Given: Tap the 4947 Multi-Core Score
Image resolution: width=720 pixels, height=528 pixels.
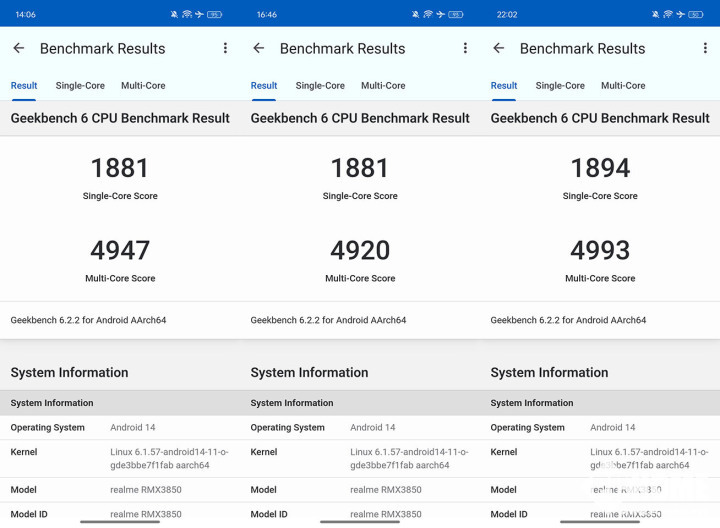Looking at the screenshot, I should tap(120, 250).
